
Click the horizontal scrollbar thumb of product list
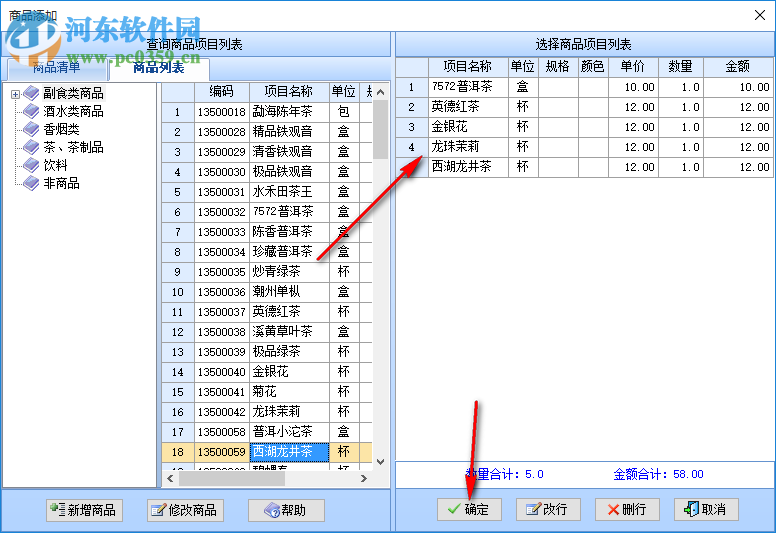click(232, 479)
